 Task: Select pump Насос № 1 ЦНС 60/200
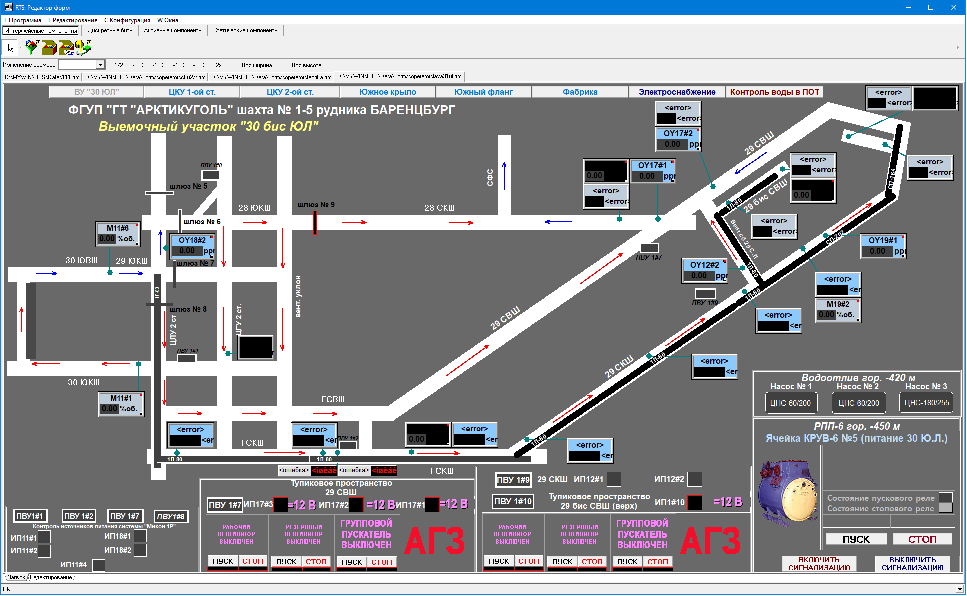[791, 403]
